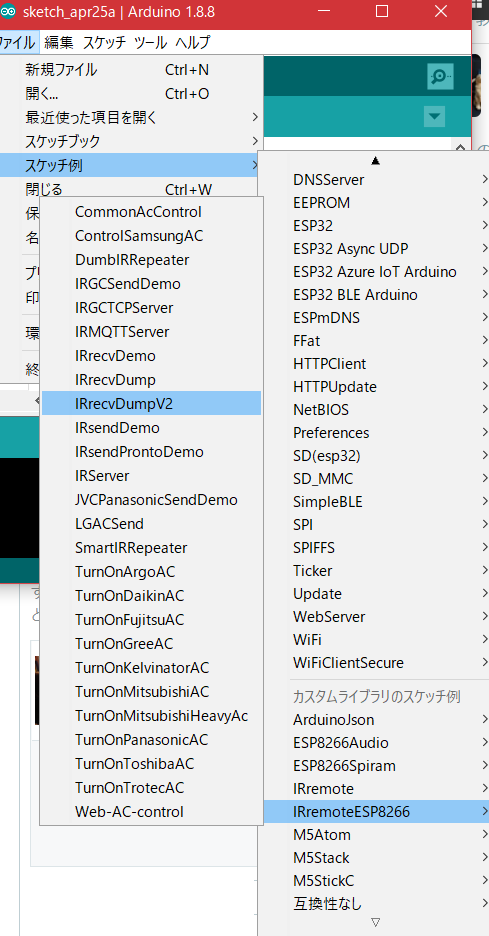The height and width of the screenshot is (936, 489).
Task: Open DumbIRRepeater example
Action: pyautogui.click(x=151, y=260)
